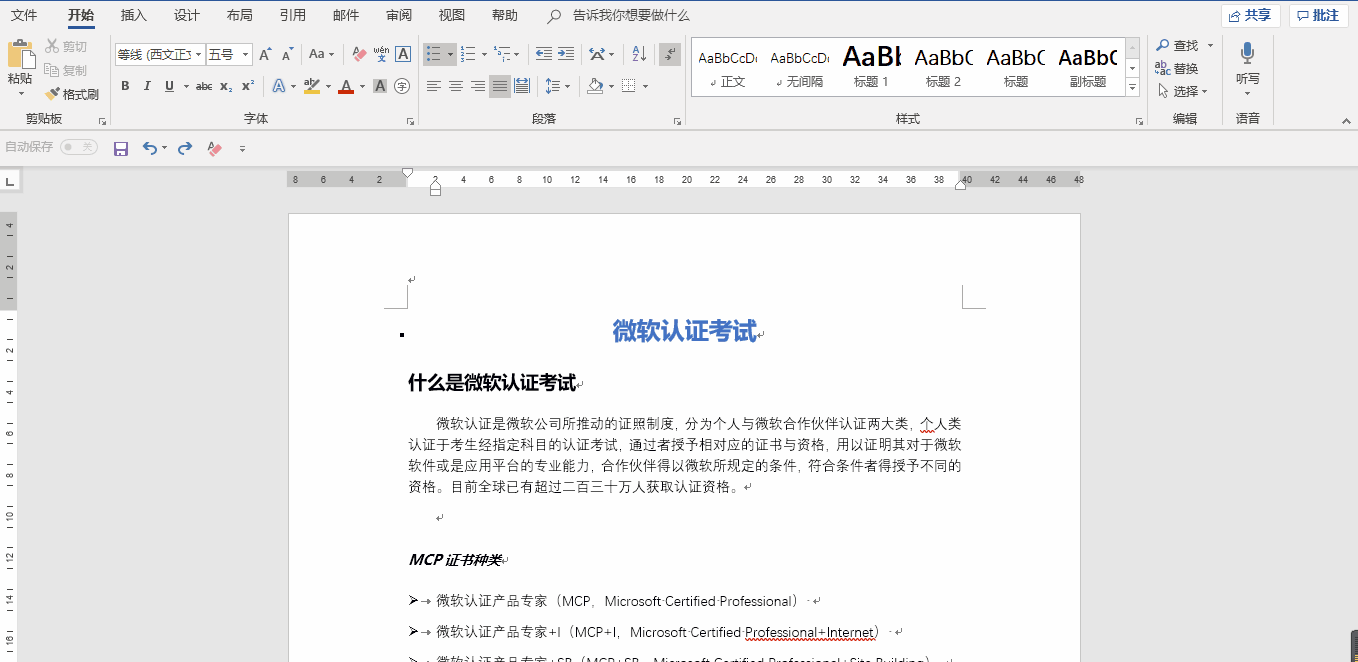Click the Replace (替换) button

click(x=1177, y=69)
